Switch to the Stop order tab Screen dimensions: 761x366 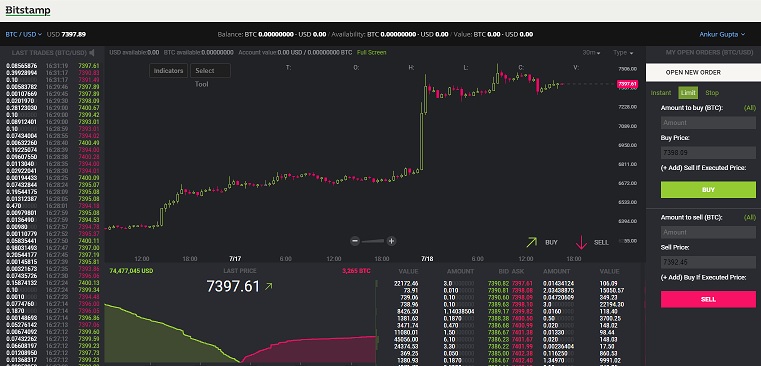tap(712, 93)
